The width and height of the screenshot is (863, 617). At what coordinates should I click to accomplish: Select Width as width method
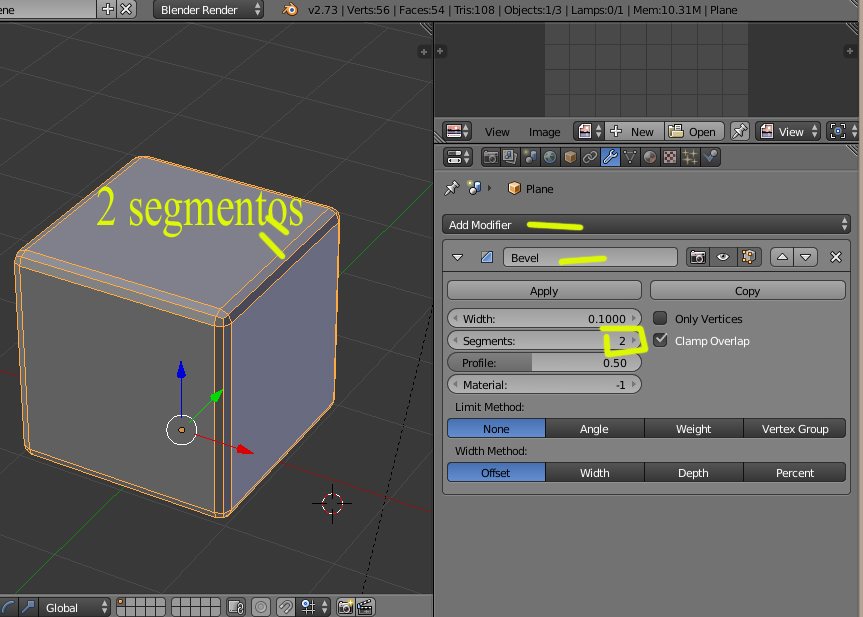coord(594,472)
